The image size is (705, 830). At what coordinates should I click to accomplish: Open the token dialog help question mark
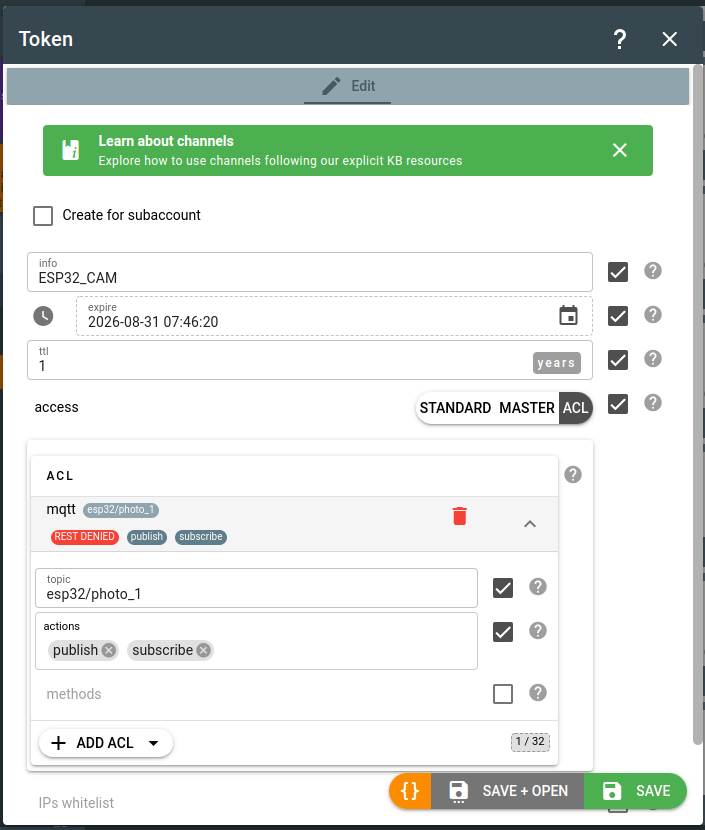click(620, 39)
